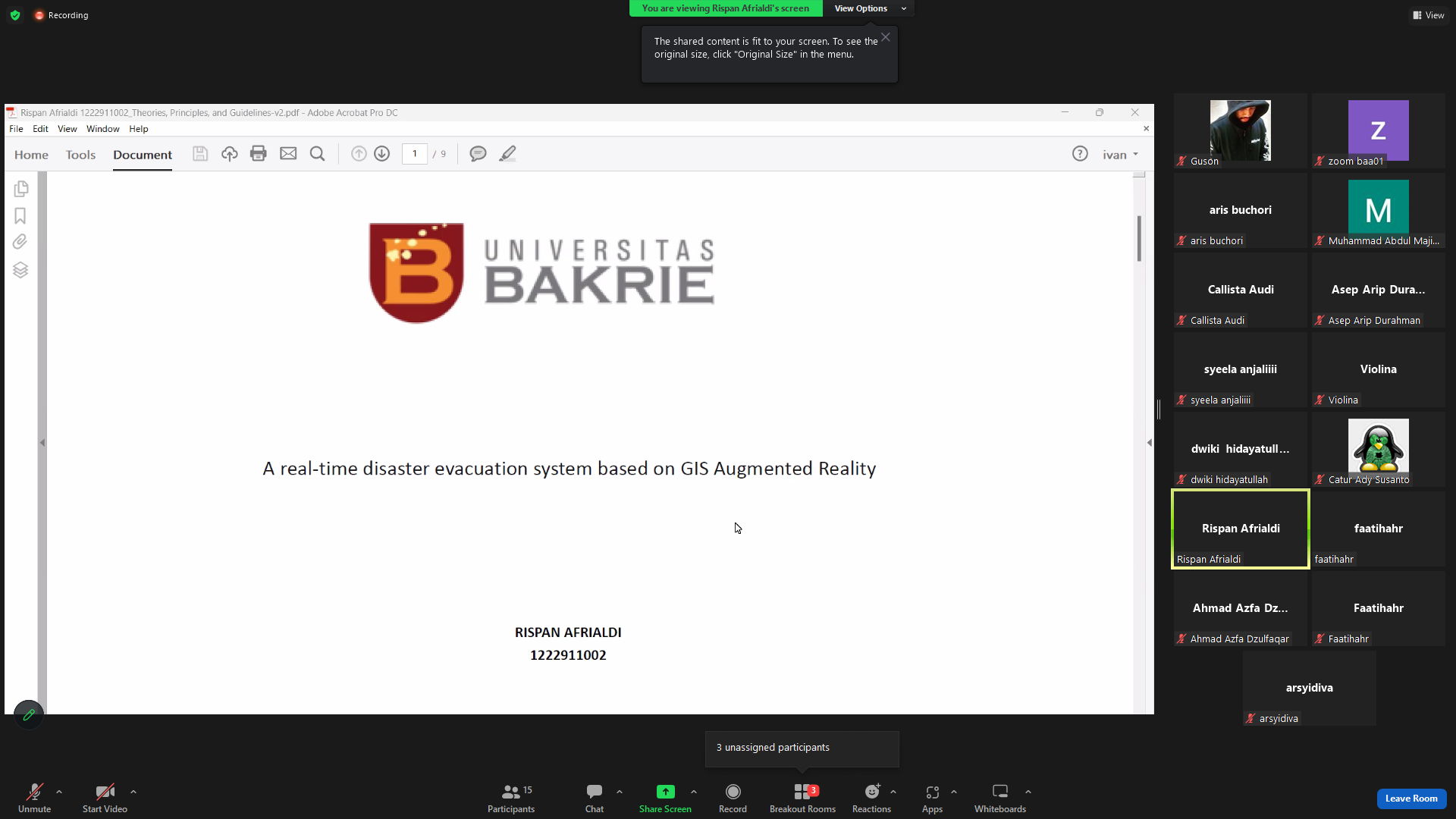Expand Share Screen options arrow
The width and height of the screenshot is (1456, 819).
click(694, 792)
